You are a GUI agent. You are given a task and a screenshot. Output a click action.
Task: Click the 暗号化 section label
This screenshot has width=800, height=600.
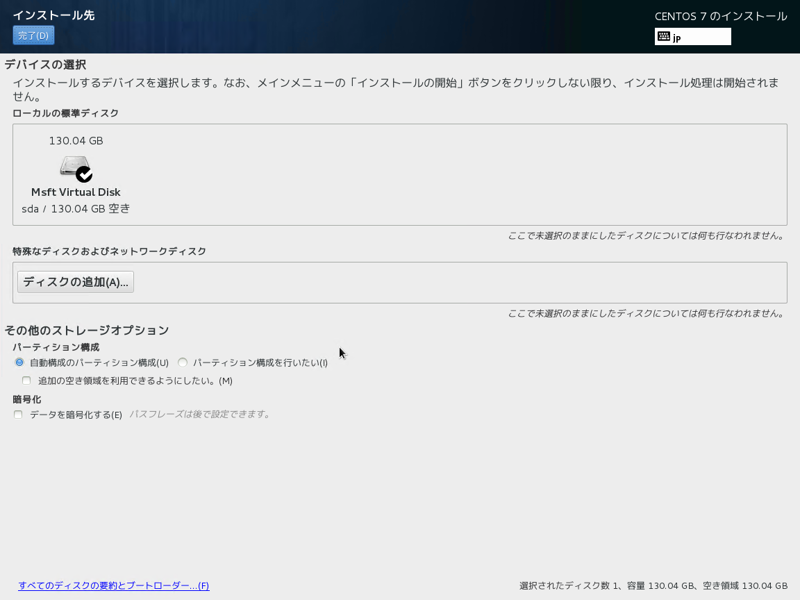pyautogui.click(x=27, y=399)
